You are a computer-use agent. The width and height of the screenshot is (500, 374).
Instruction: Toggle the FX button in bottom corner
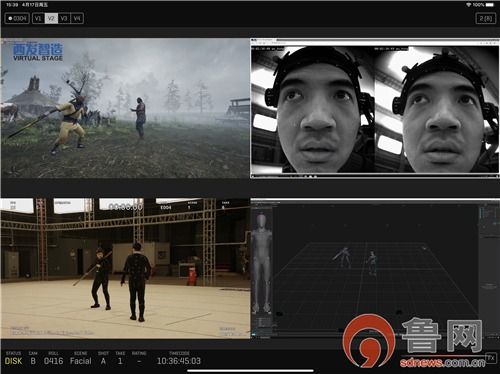490,358
